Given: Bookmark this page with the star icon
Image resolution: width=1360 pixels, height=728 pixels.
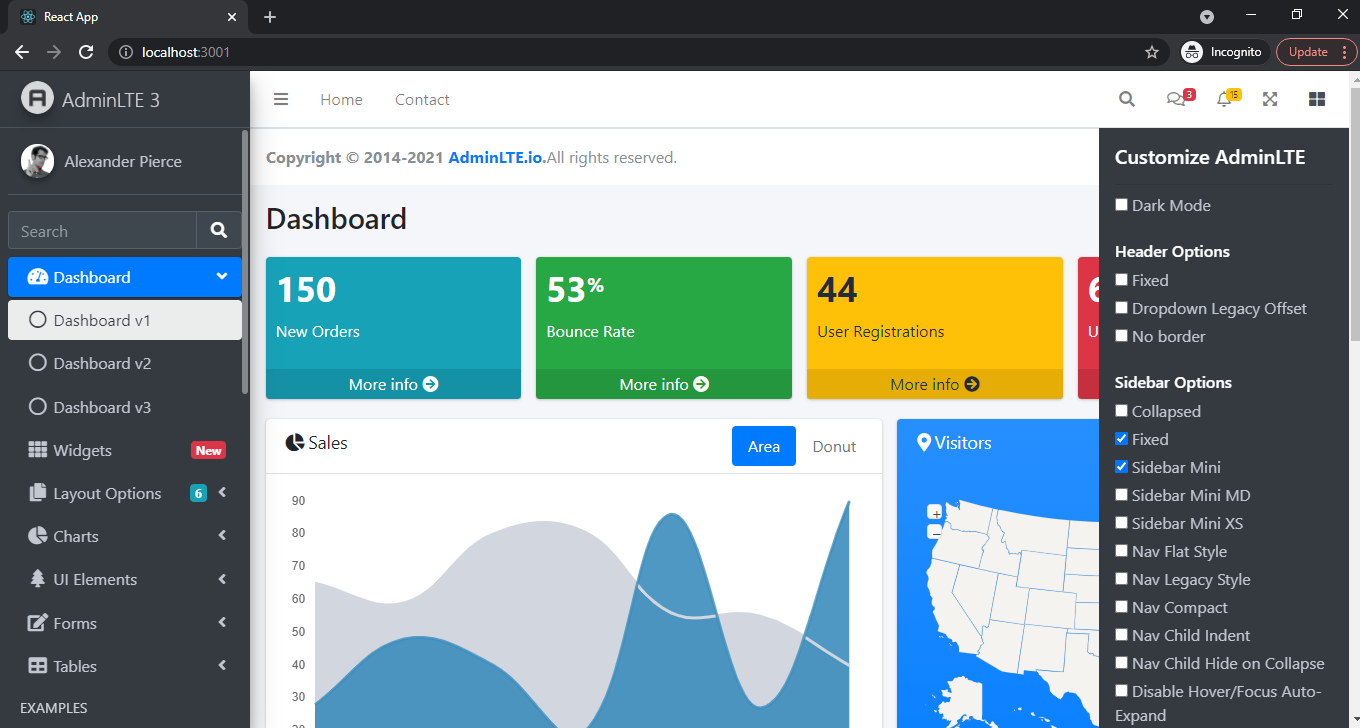Looking at the screenshot, I should [x=1152, y=52].
